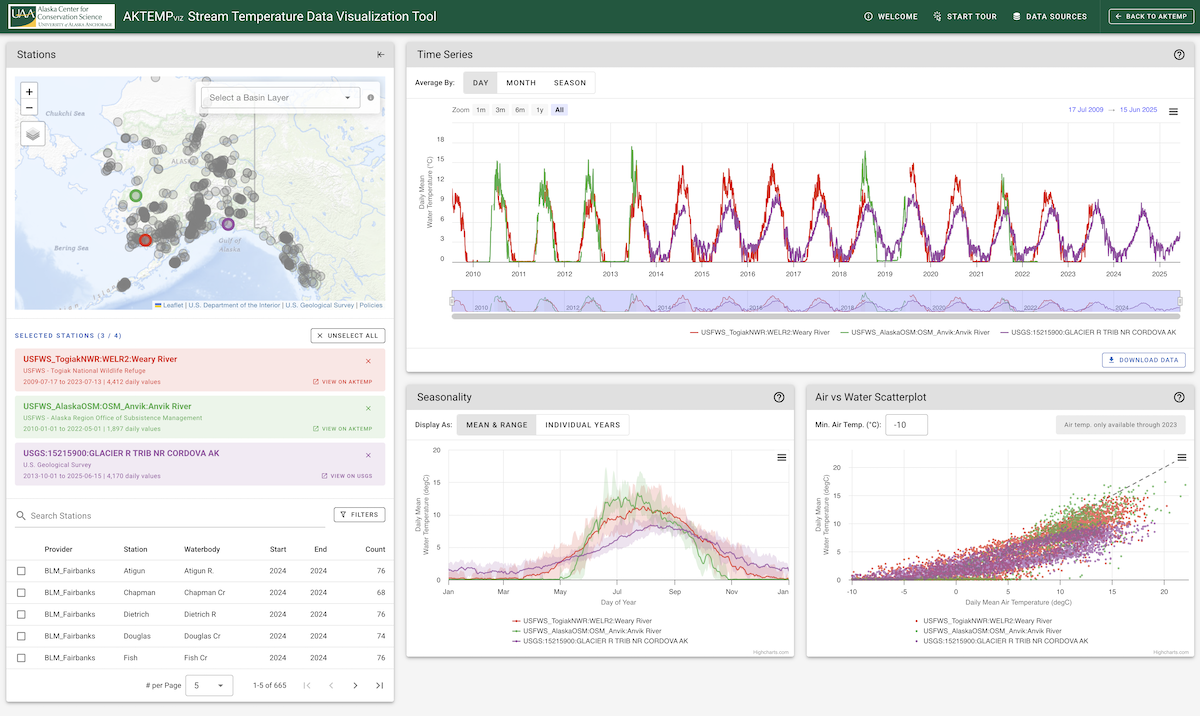Click the time series navigator range selector
The height and width of the screenshot is (716, 1200).
pos(816,301)
